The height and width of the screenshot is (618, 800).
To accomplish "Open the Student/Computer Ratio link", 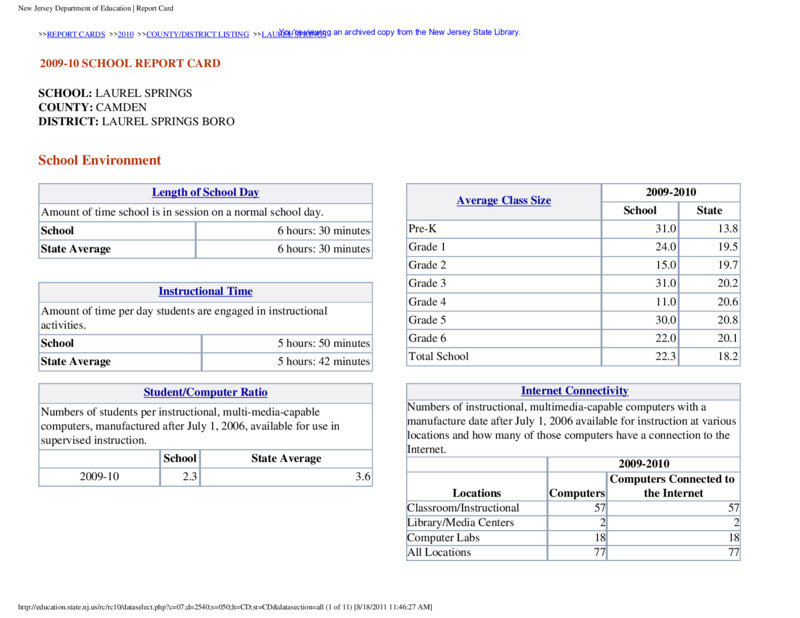I will pos(206,392).
